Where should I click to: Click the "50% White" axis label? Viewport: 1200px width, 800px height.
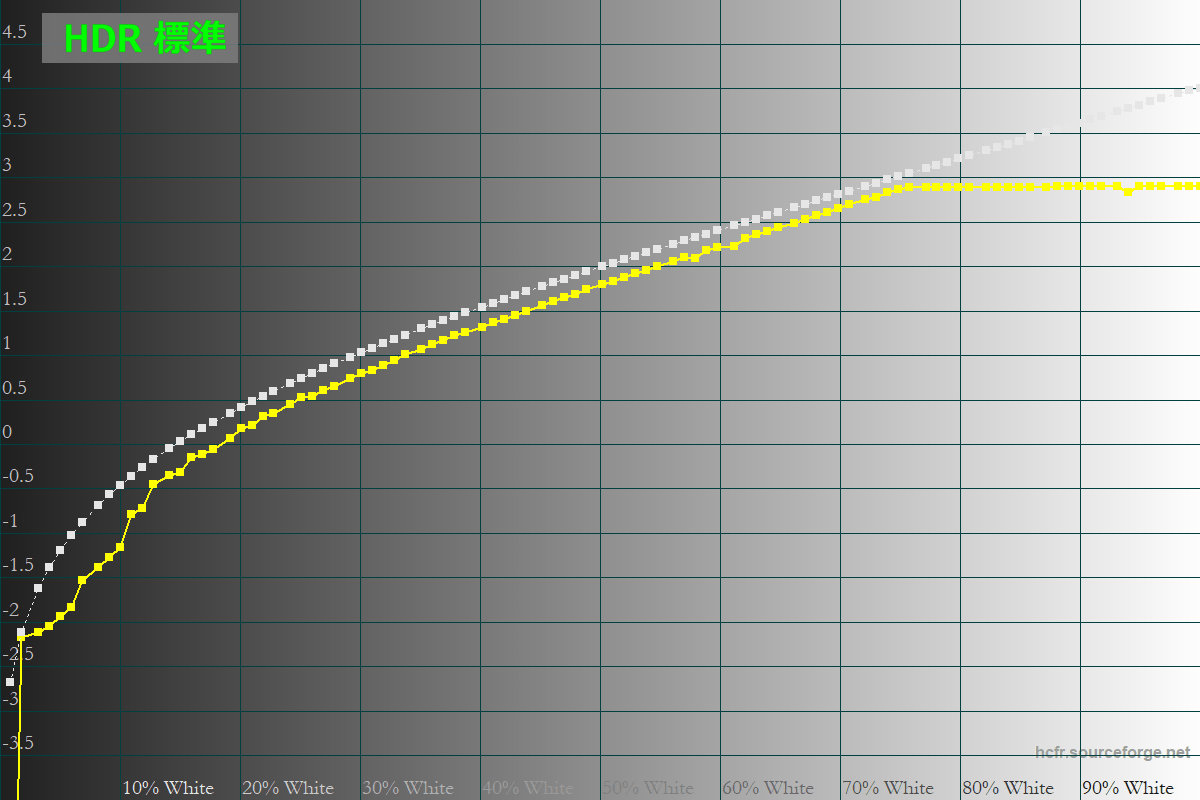point(648,788)
